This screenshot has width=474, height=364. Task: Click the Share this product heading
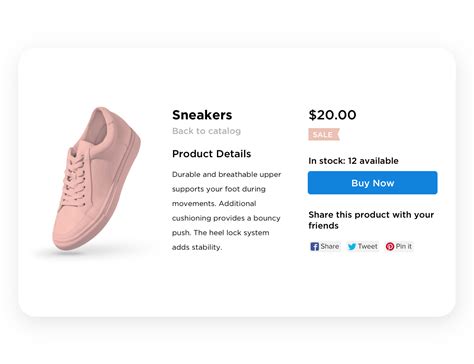click(x=371, y=220)
